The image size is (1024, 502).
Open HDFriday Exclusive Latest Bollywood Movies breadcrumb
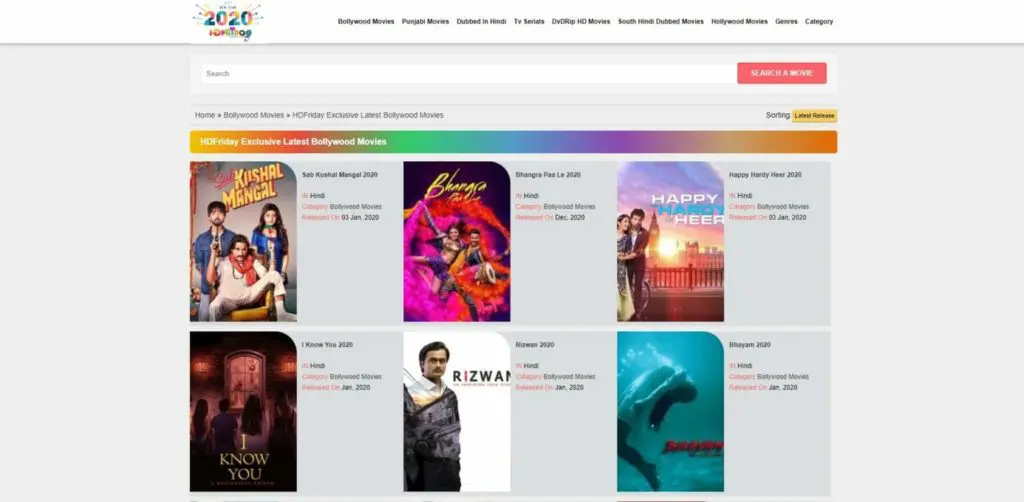[x=368, y=115]
